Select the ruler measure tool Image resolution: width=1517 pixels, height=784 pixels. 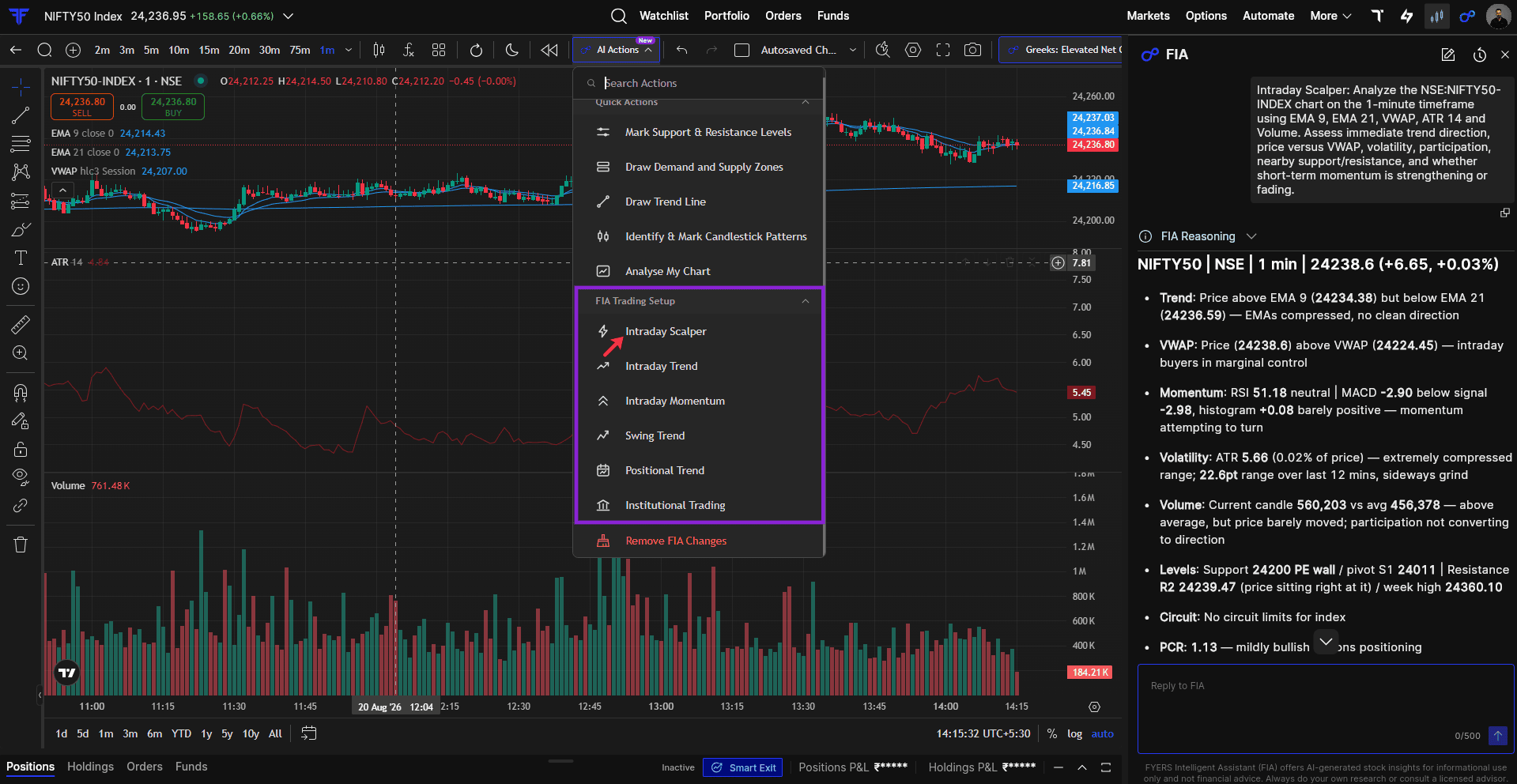pos(21,324)
